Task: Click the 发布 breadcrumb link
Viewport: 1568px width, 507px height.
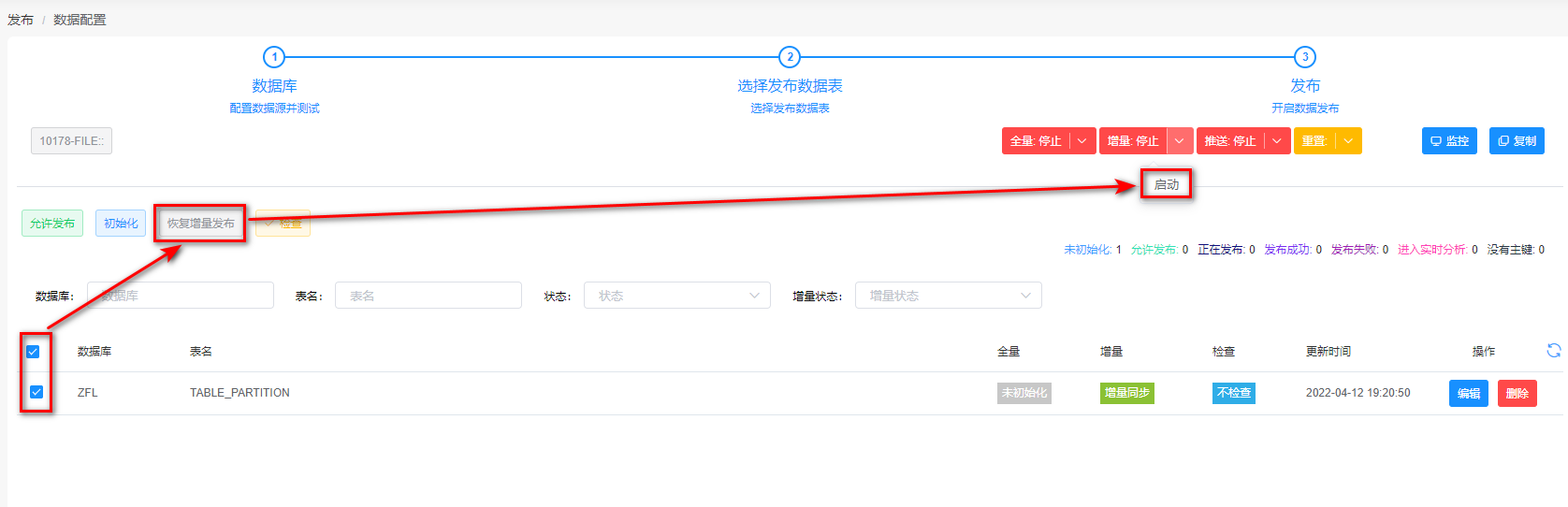Action: tap(21, 20)
